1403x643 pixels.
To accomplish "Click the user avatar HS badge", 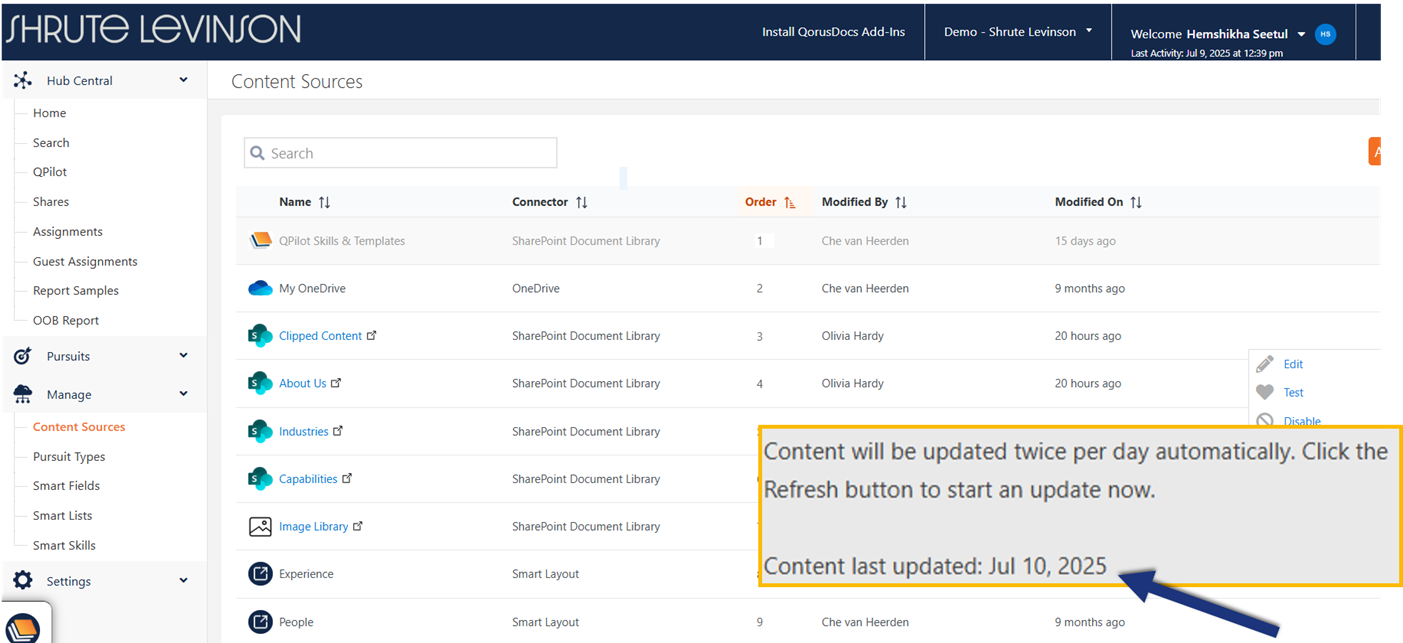I will click(1325, 34).
